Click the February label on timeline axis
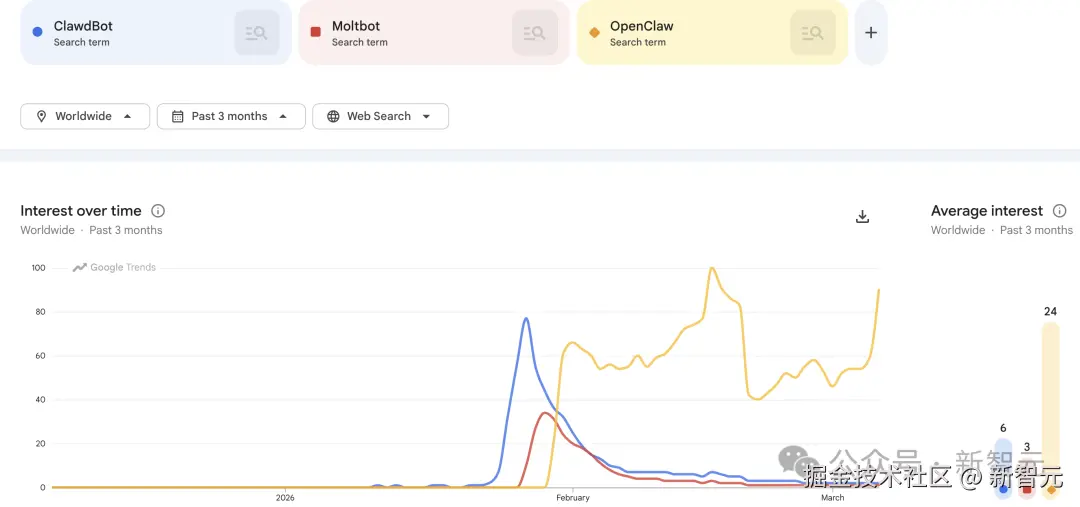 pyautogui.click(x=573, y=497)
